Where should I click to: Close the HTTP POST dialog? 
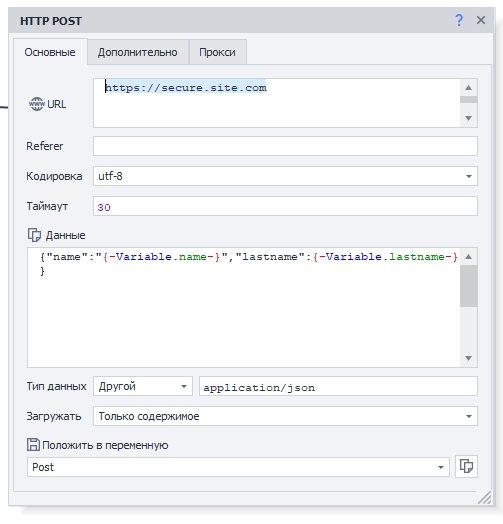click(481, 20)
